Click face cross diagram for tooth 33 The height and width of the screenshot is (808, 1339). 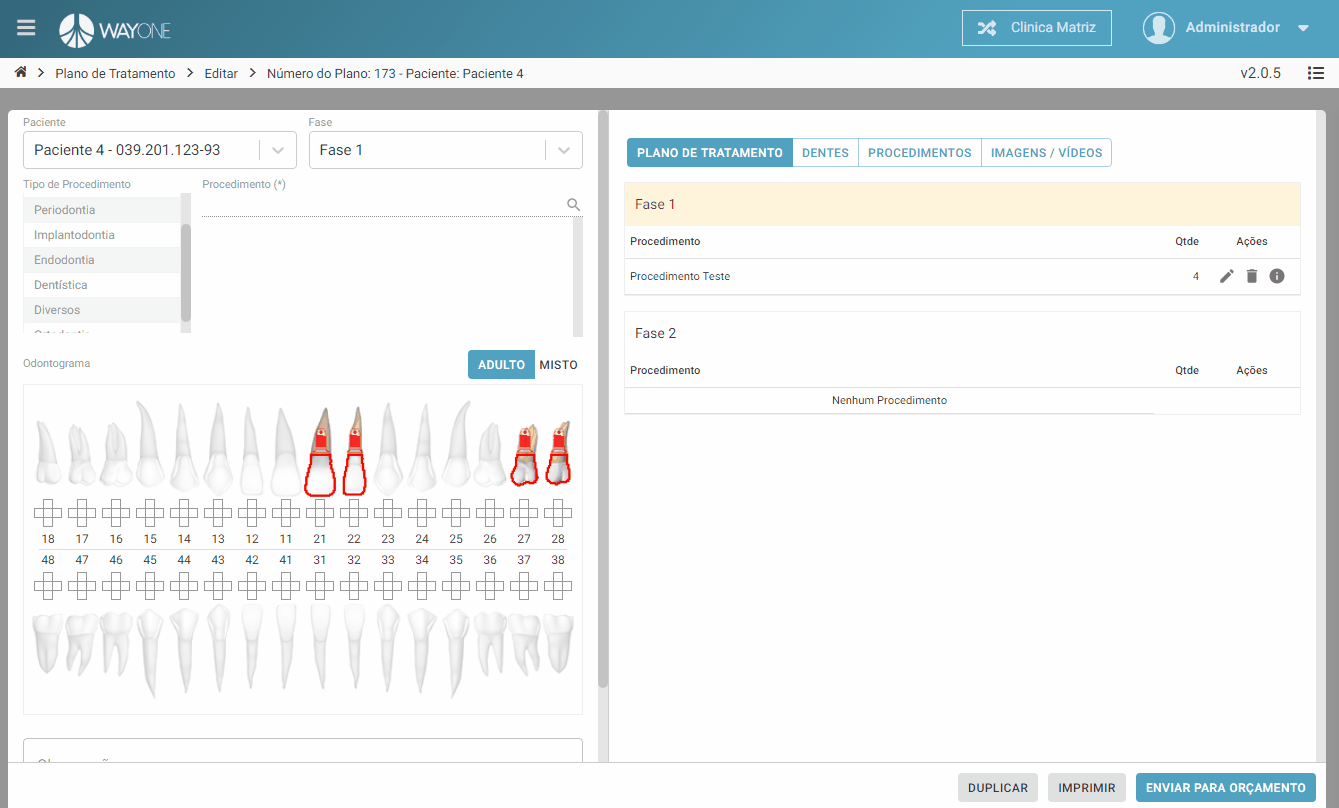coord(388,585)
